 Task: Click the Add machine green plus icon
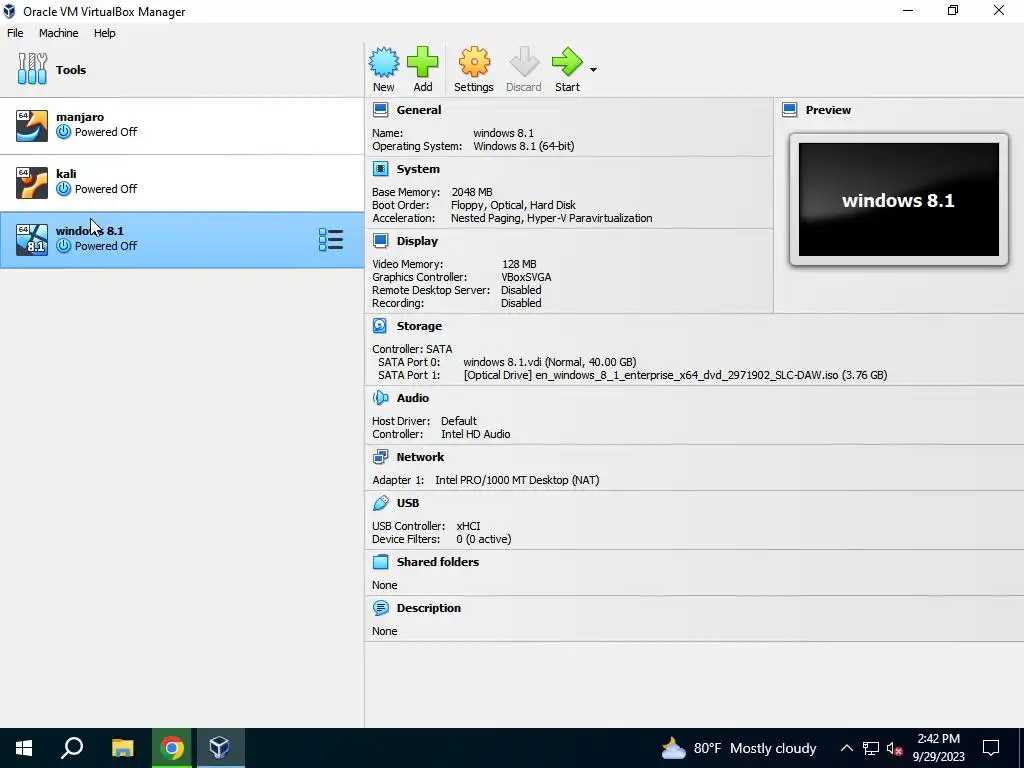click(x=423, y=62)
